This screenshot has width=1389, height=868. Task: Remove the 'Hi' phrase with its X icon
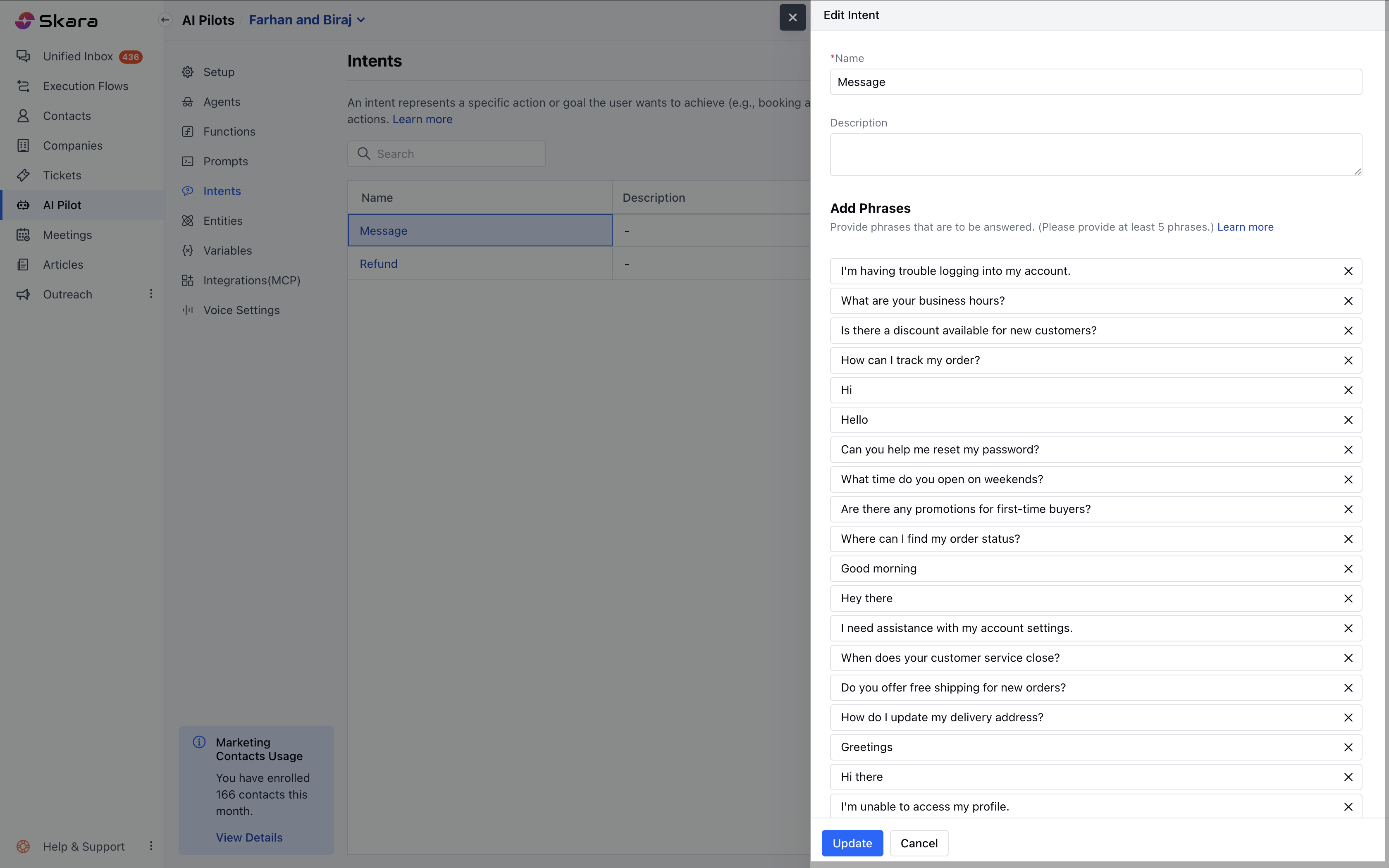coord(1348,390)
